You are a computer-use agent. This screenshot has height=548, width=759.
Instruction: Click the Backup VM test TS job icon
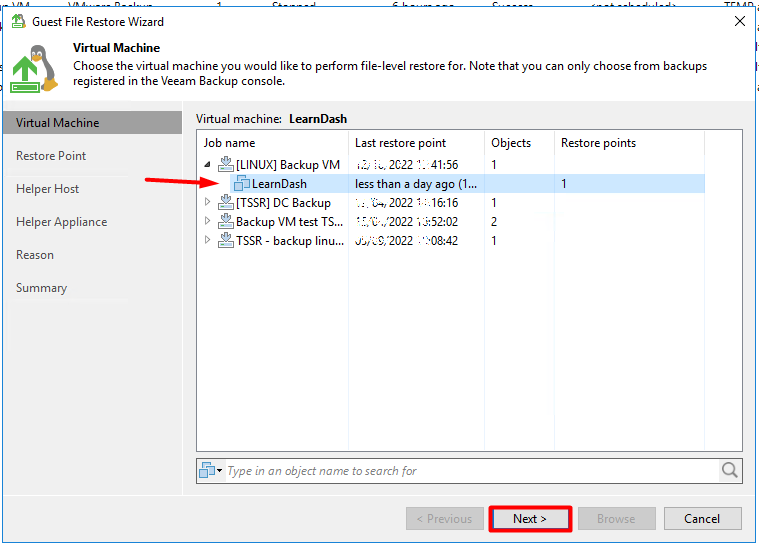pyautogui.click(x=226, y=222)
